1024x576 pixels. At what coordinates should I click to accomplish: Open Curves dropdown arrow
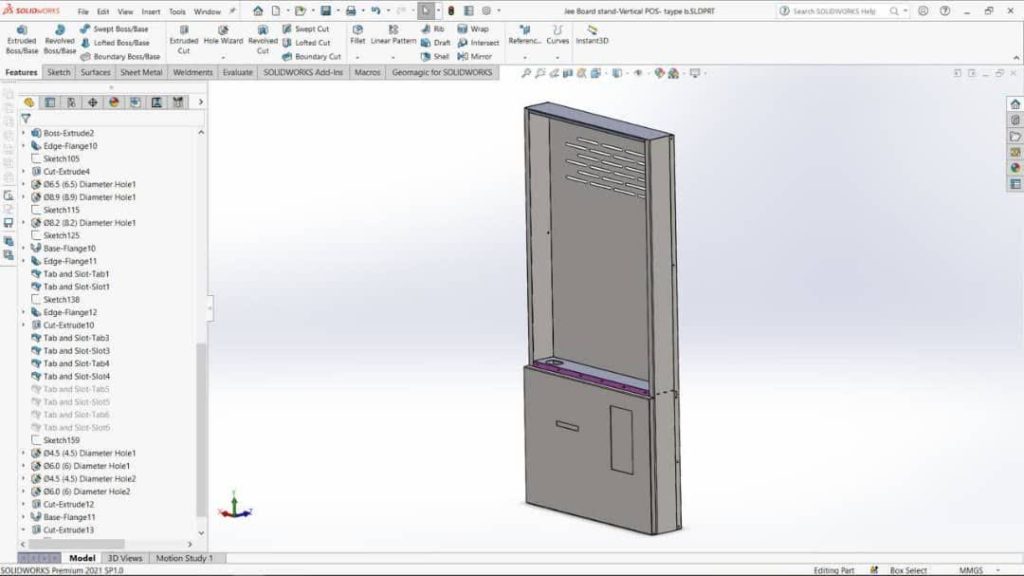pos(557,57)
